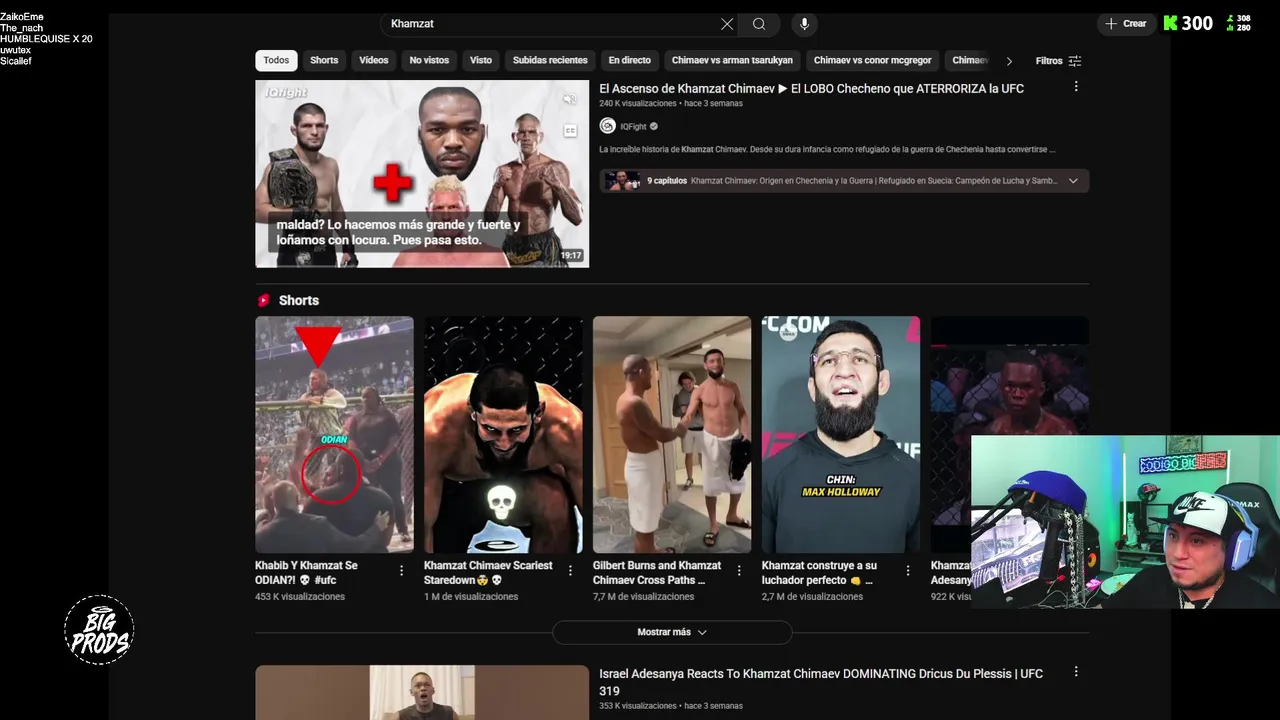
Task: Select the Todos filter chip
Action: pyautogui.click(x=276, y=60)
